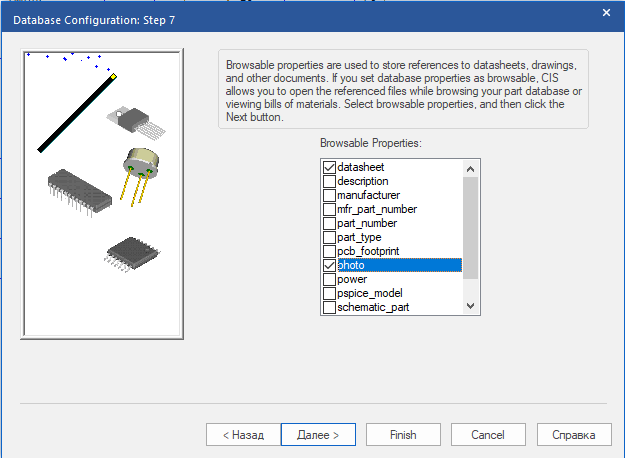Viewport: 625px width, 458px height.
Task: Check the schematic_part checkbox
Action: point(329,308)
